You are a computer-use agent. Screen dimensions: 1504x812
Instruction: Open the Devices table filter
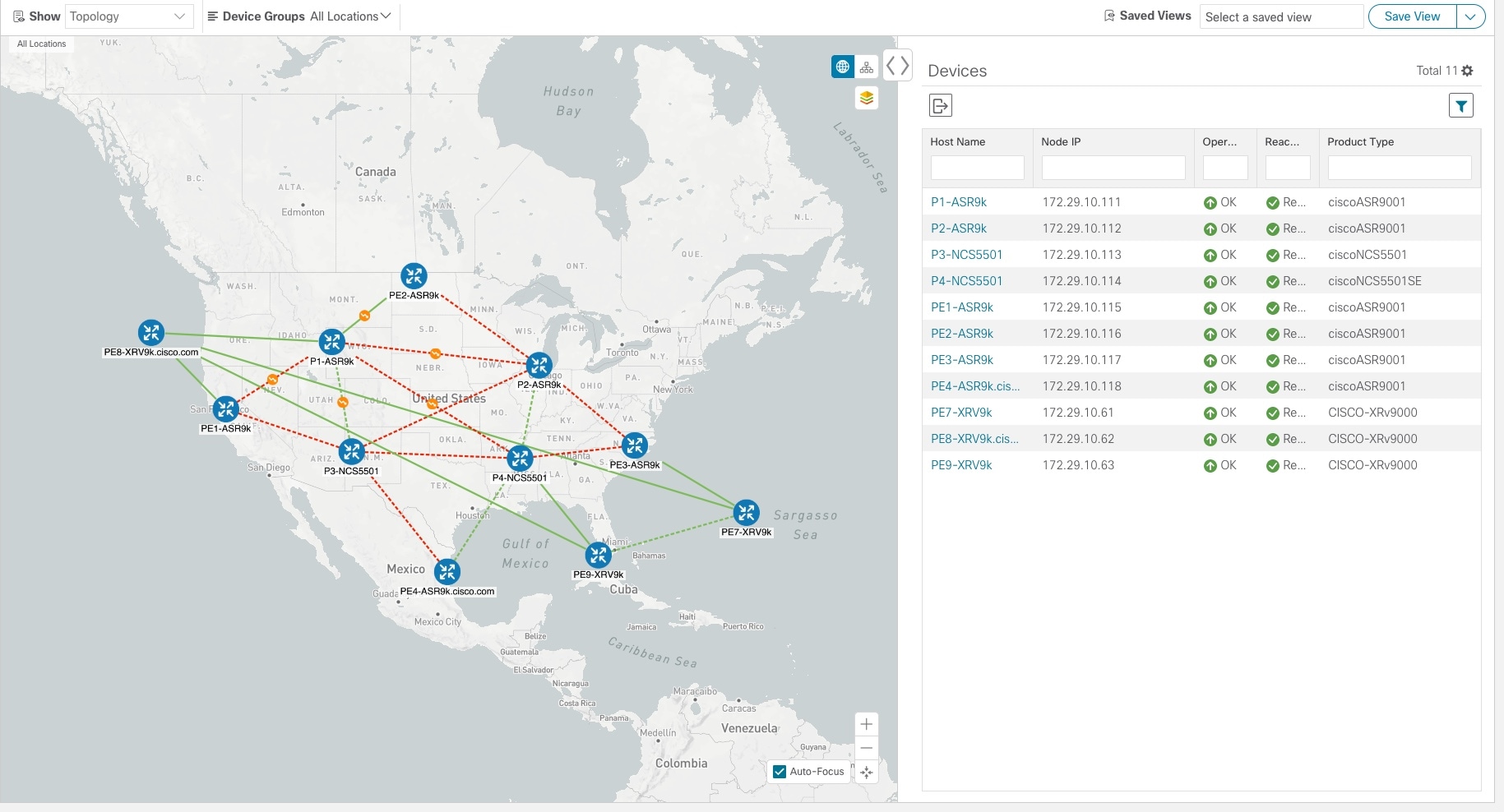tap(1461, 104)
